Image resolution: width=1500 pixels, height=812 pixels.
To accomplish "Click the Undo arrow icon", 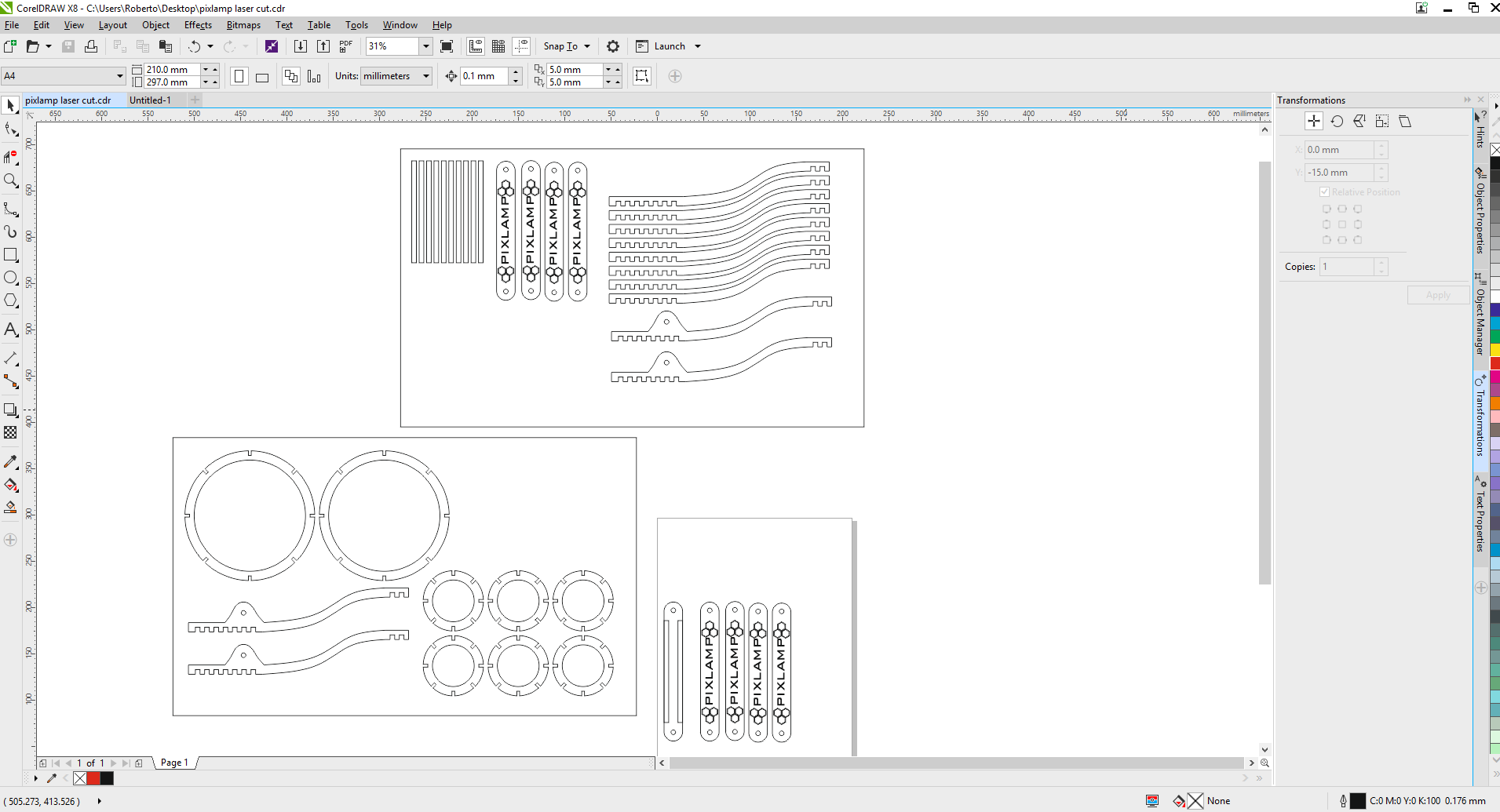I will click(x=195, y=46).
